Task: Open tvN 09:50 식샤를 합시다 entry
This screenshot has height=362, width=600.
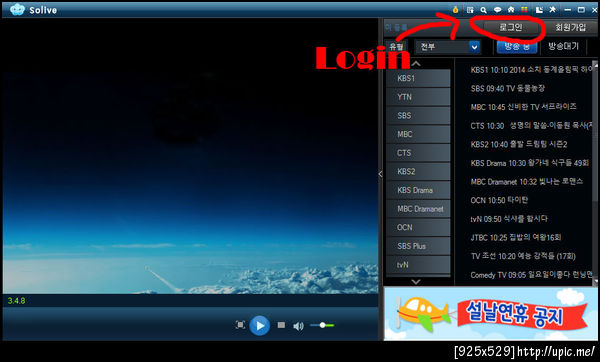Action: coord(509,219)
